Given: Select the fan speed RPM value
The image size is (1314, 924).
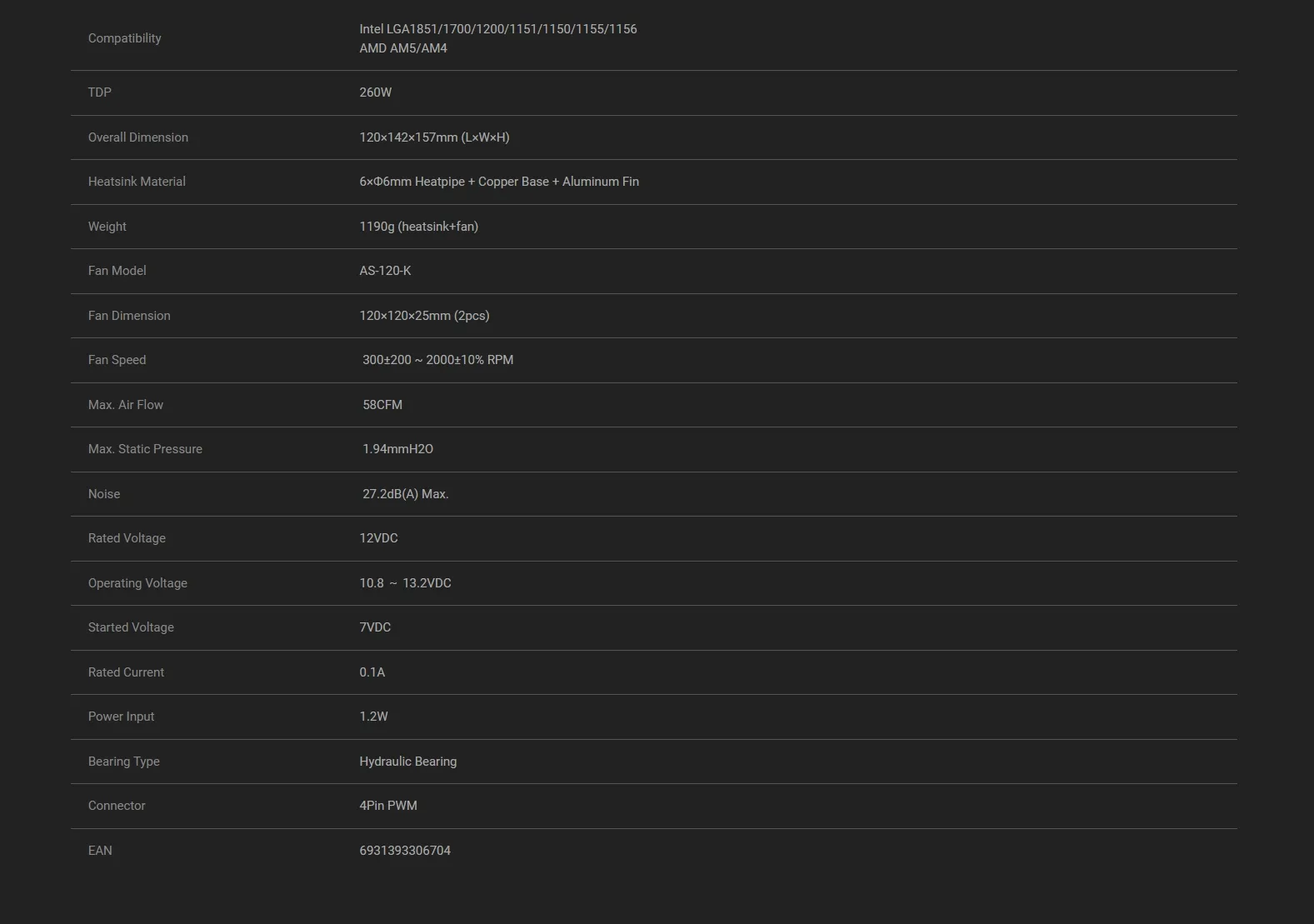Looking at the screenshot, I should (x=437, y=360).
